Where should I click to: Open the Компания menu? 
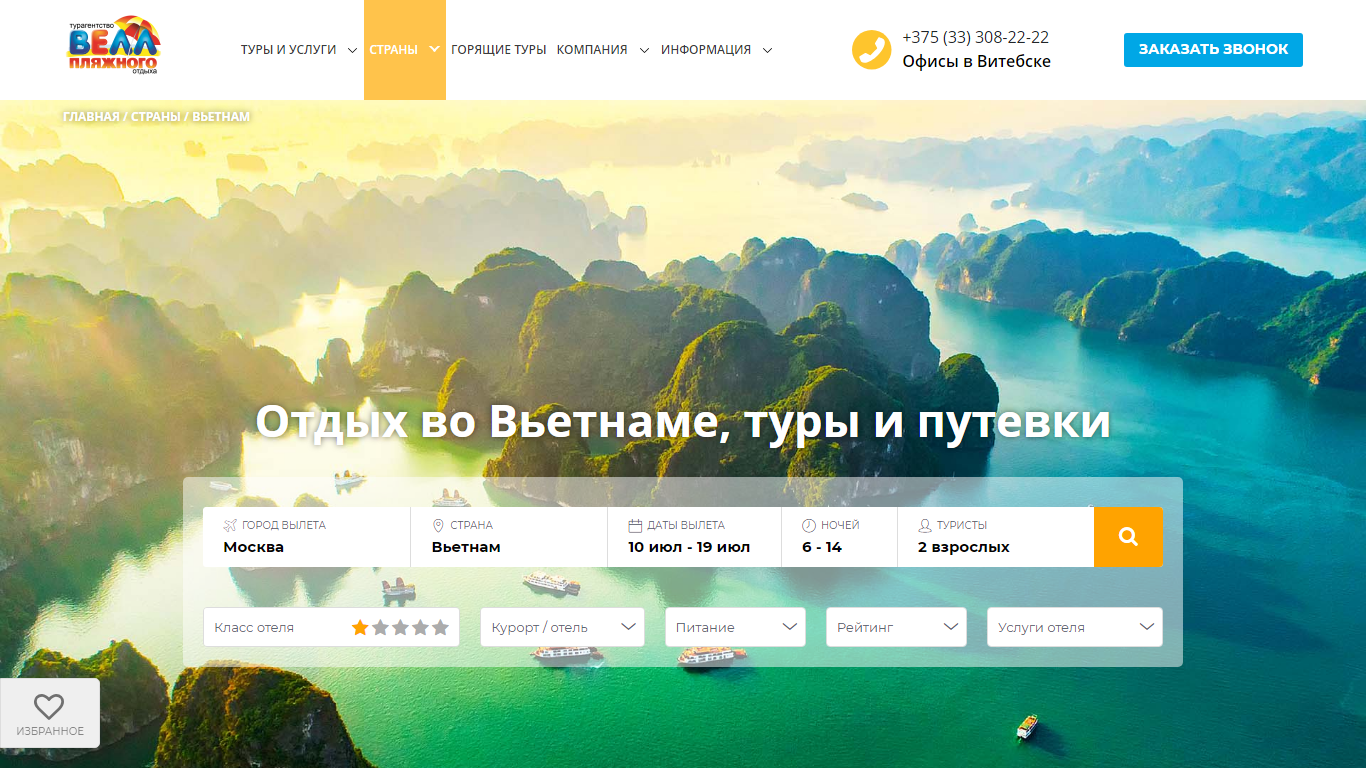point(592,50)
